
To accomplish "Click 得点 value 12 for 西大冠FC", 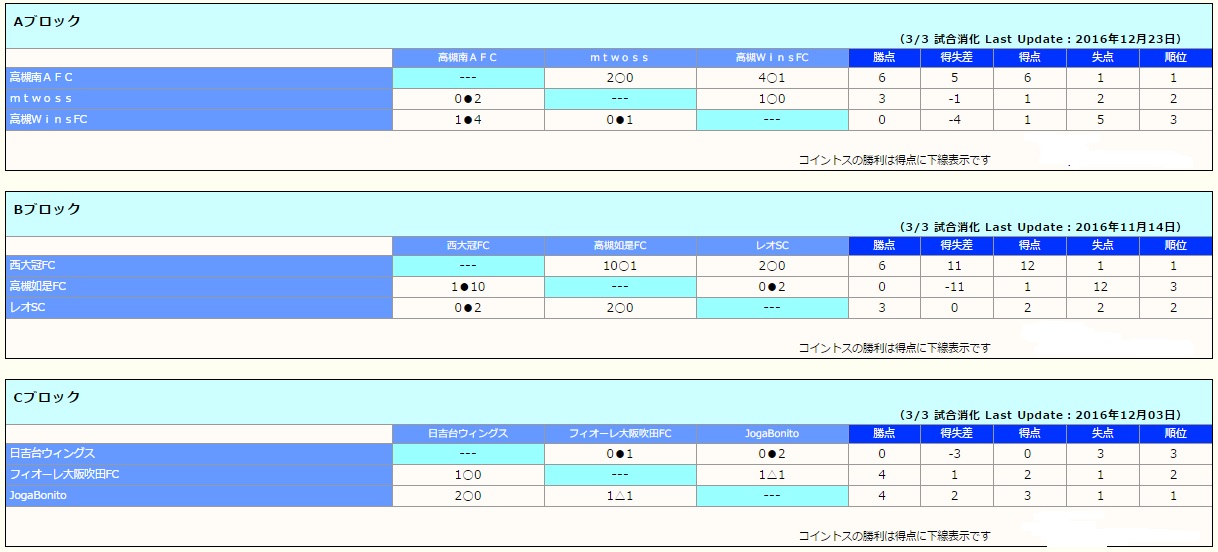I will 1030,266.
